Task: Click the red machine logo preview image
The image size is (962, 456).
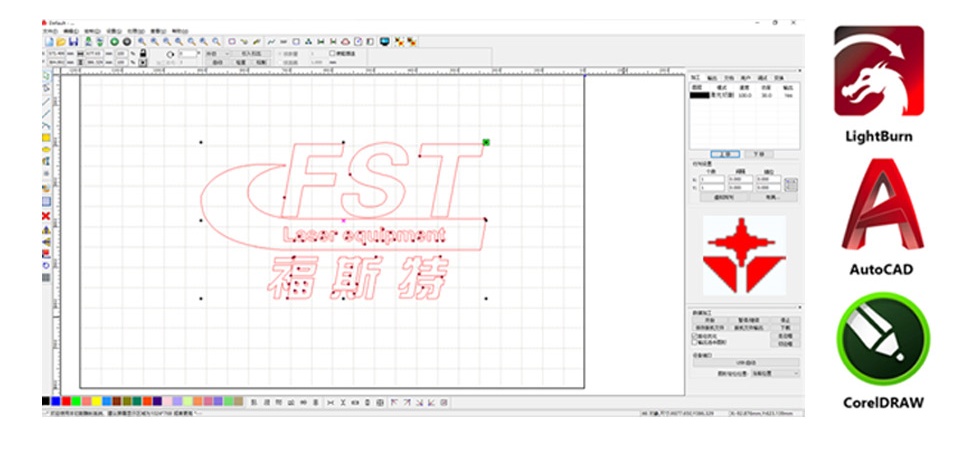Action: pos(744,254)
